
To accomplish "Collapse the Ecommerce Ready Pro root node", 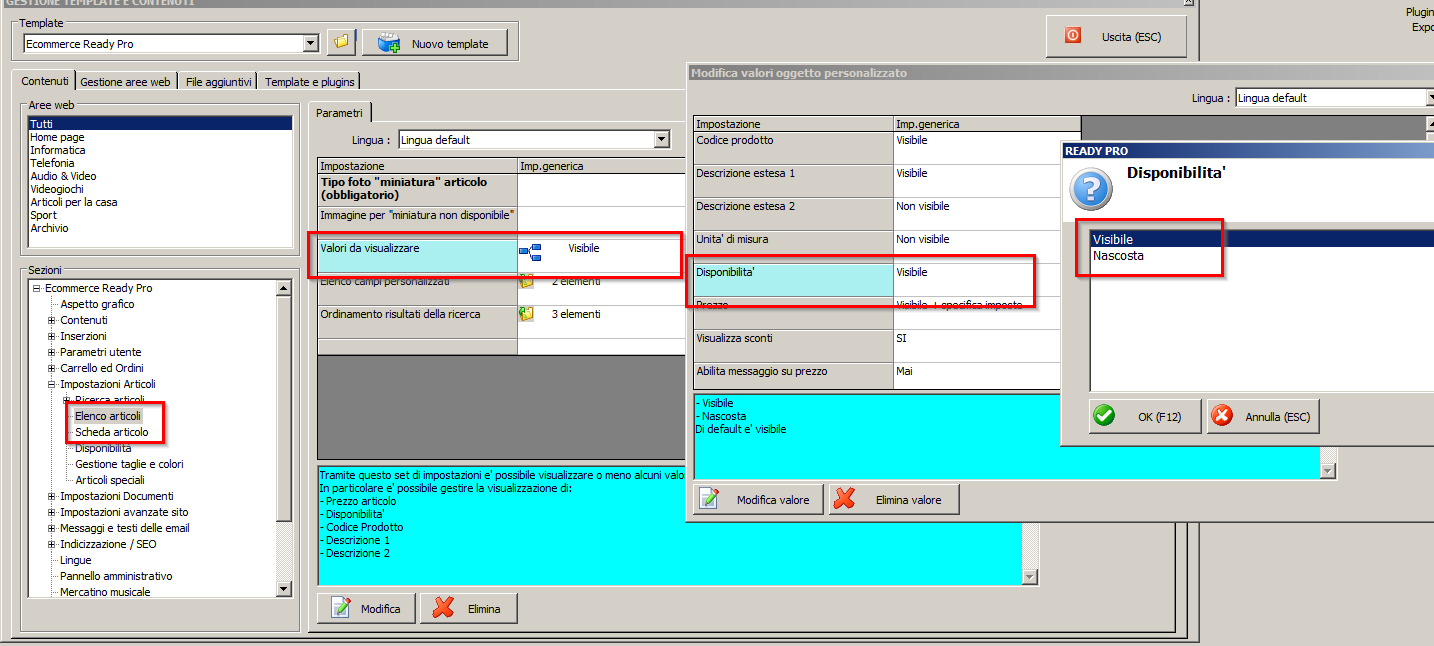I will pos(37,288).
